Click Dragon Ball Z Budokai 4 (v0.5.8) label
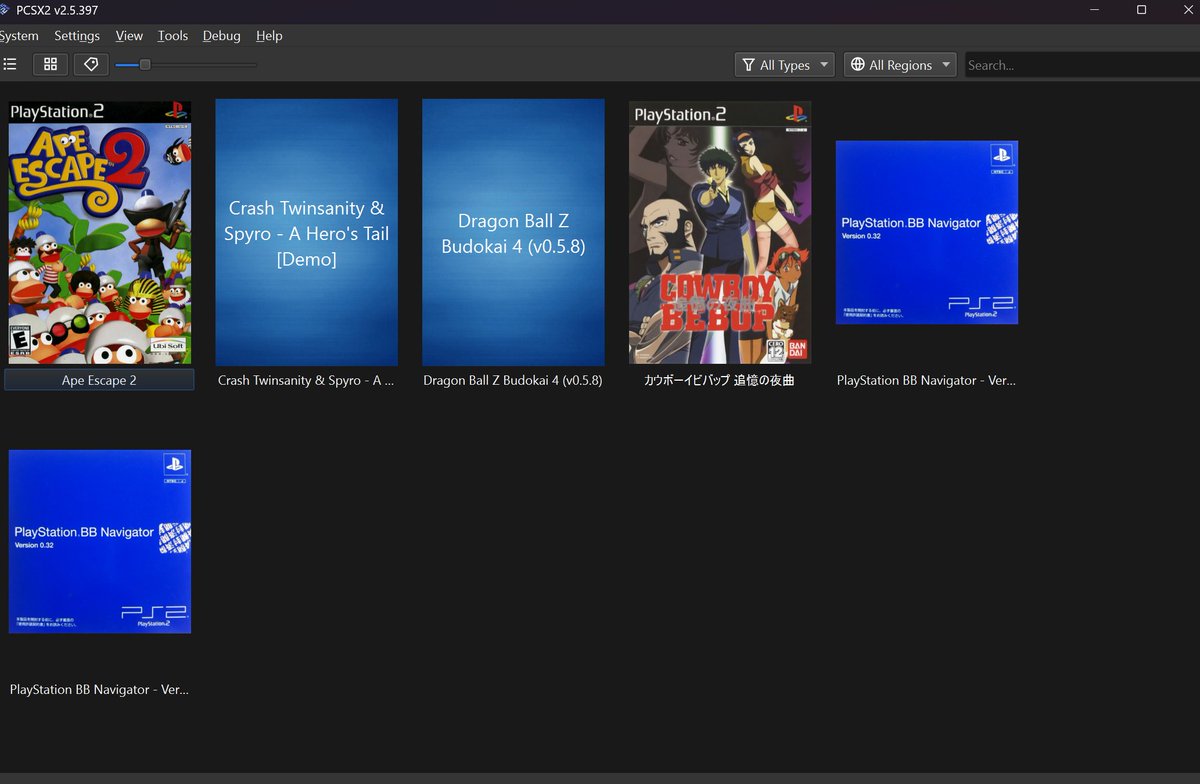This screenshot has width=1200, height=784. coord(513,380)
